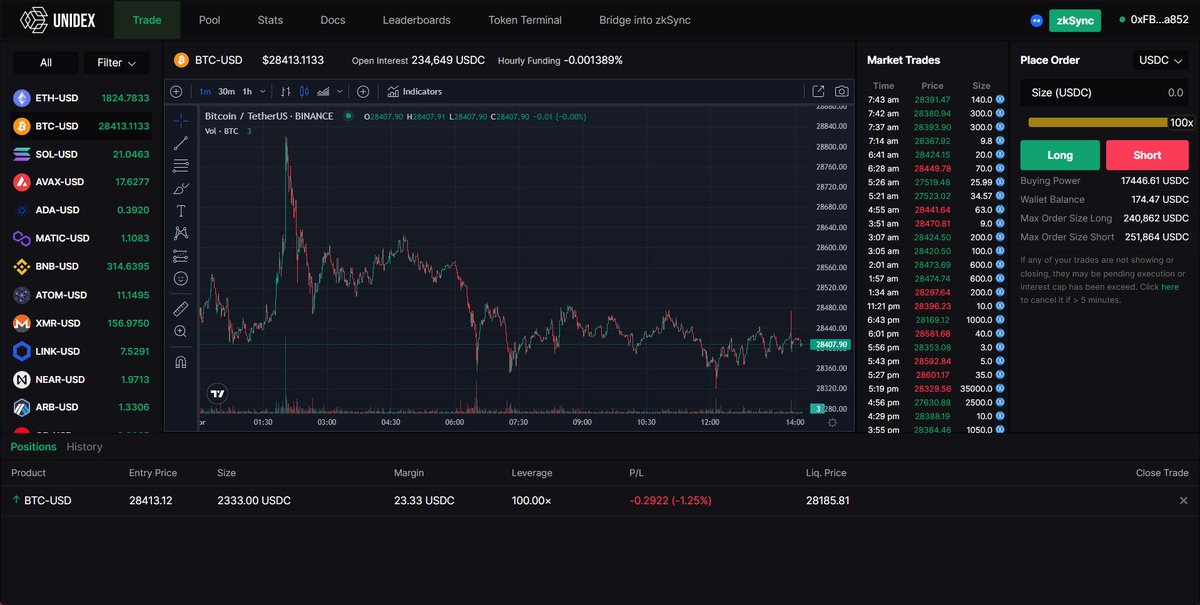Select the 30m chart timeframe
Image resolution: width=1200 pixels, height=605 pixels.
tap(226, 91)
